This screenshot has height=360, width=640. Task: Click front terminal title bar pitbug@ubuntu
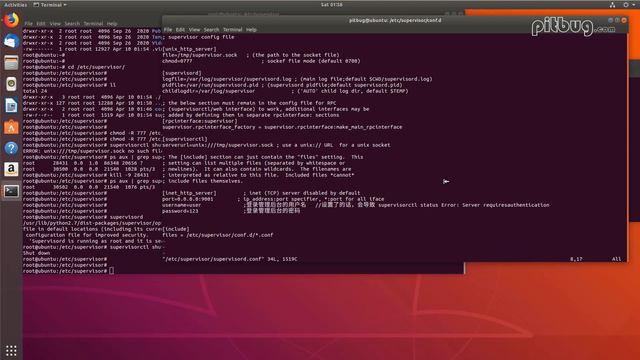point(395,20)
